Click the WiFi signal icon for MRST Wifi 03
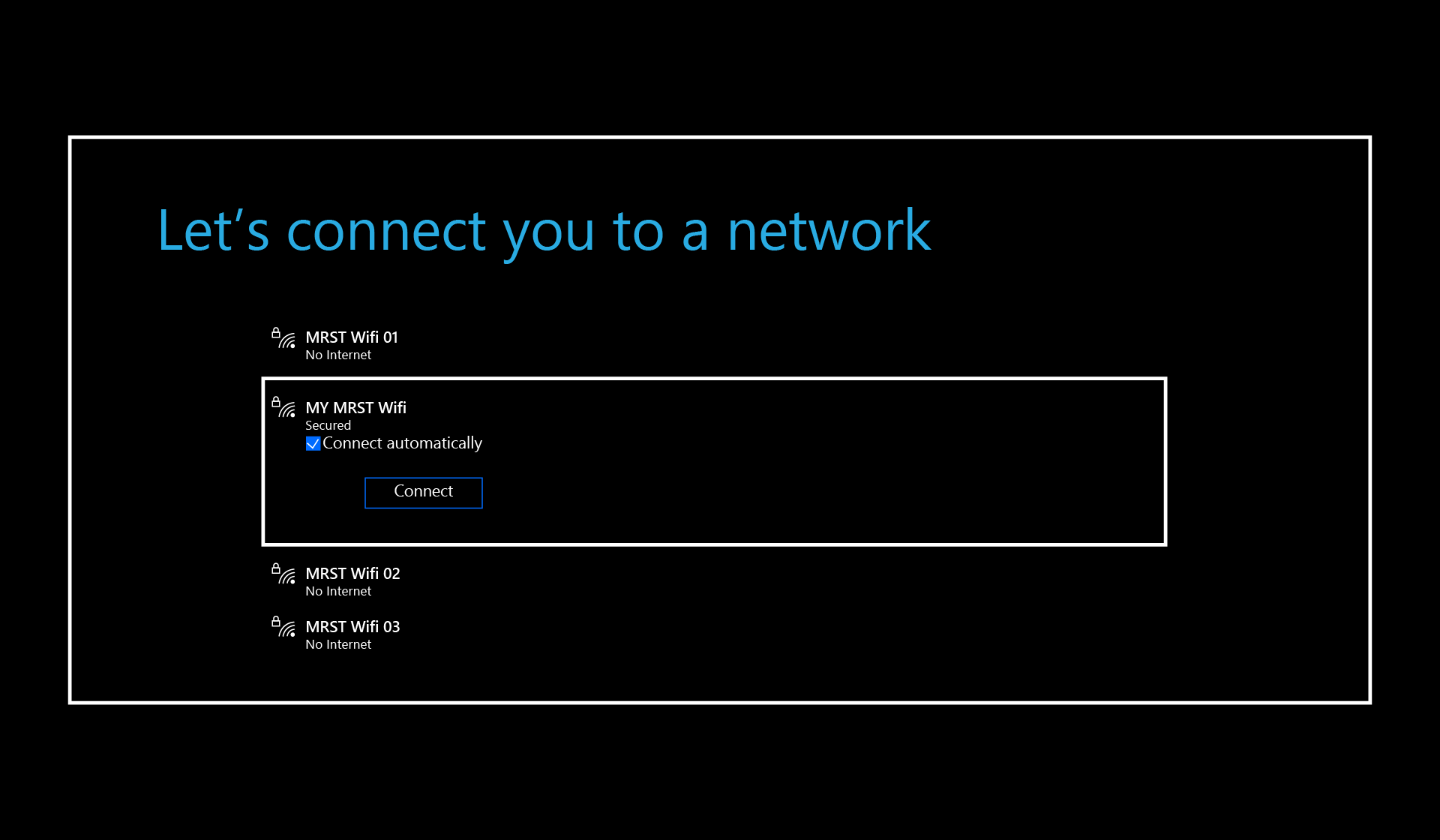This screenshot has width=1440, height=840. tap(287, 630)
